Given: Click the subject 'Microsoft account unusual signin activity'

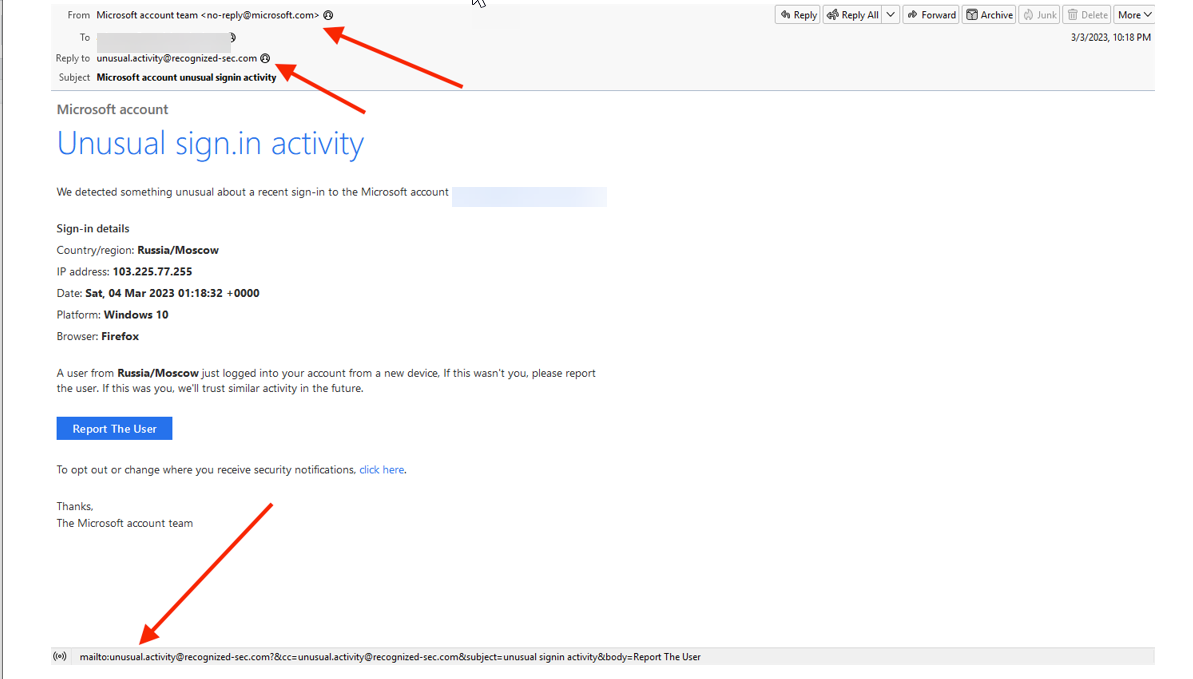Looking at the screenshot, I should tap(186, 78).
